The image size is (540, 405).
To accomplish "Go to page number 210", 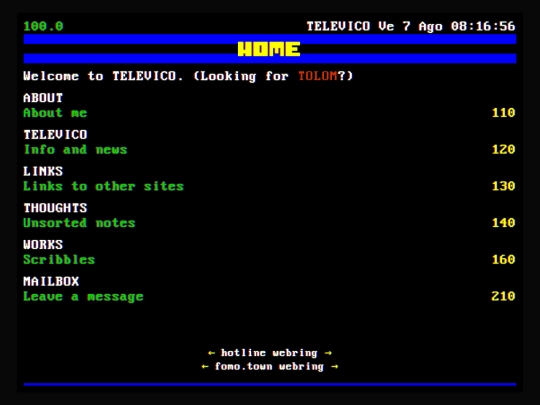I will [x=503, y=296].
